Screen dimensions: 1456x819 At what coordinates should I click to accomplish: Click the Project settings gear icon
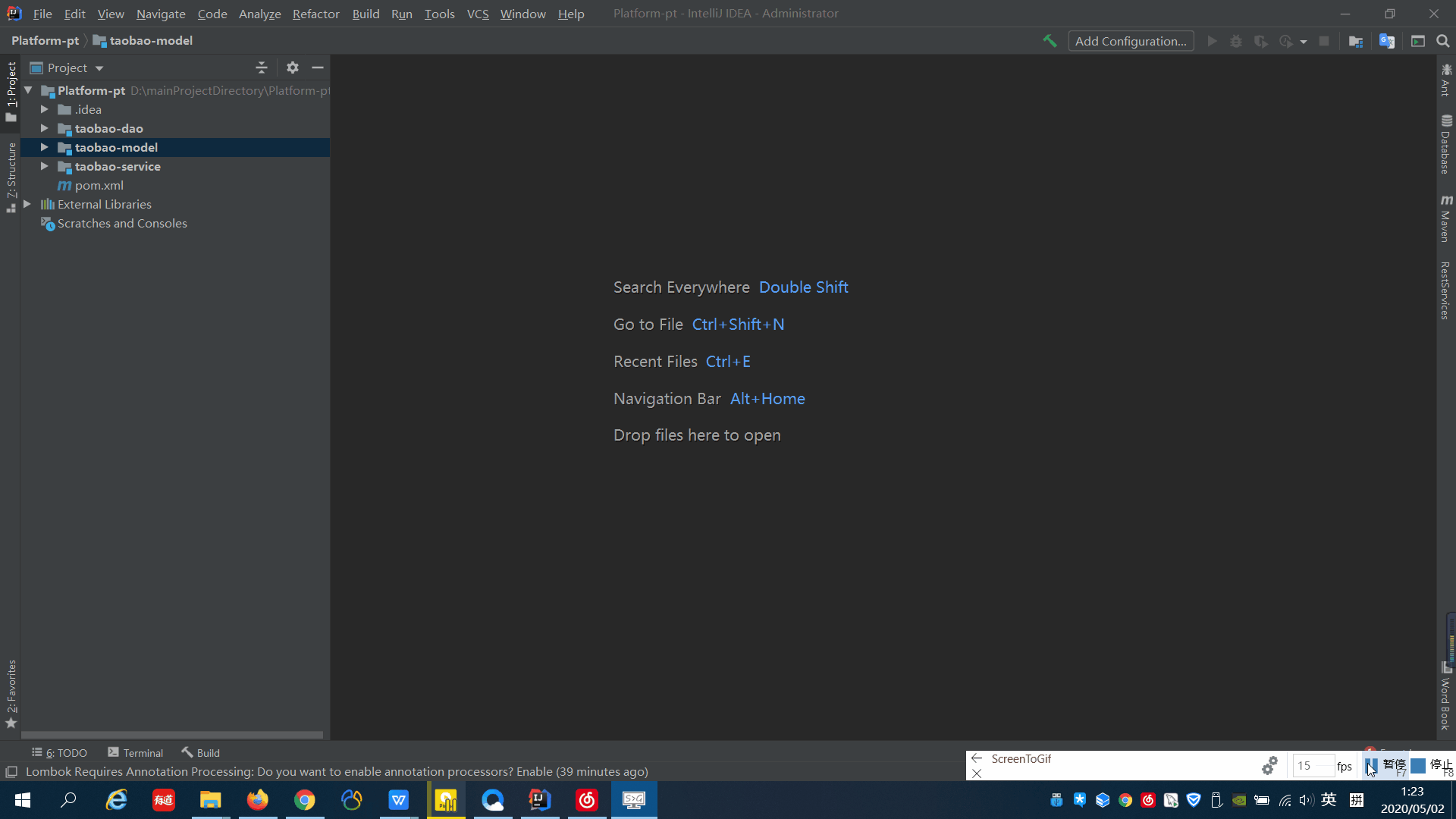pos(292,67)
